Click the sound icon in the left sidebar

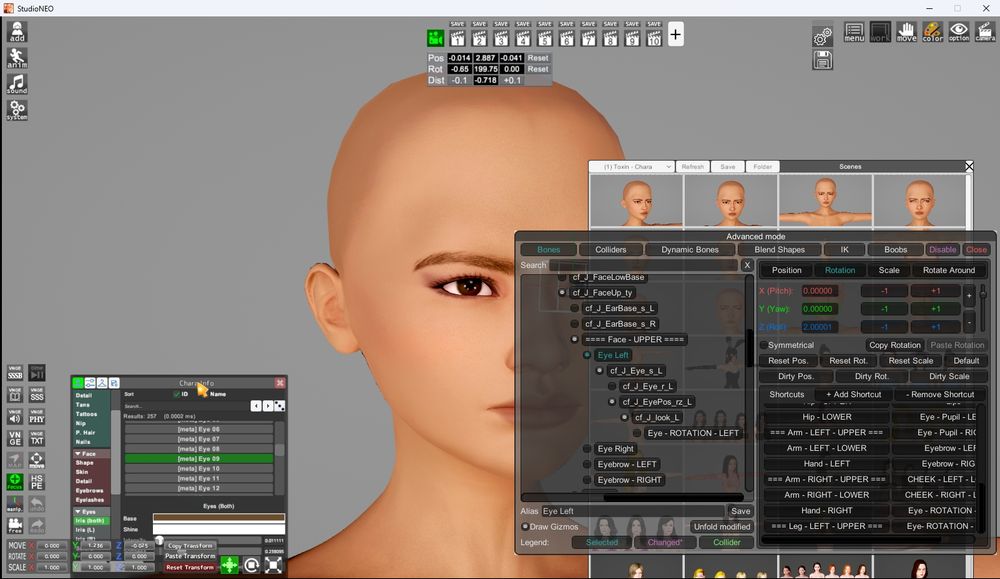[16, 85]
